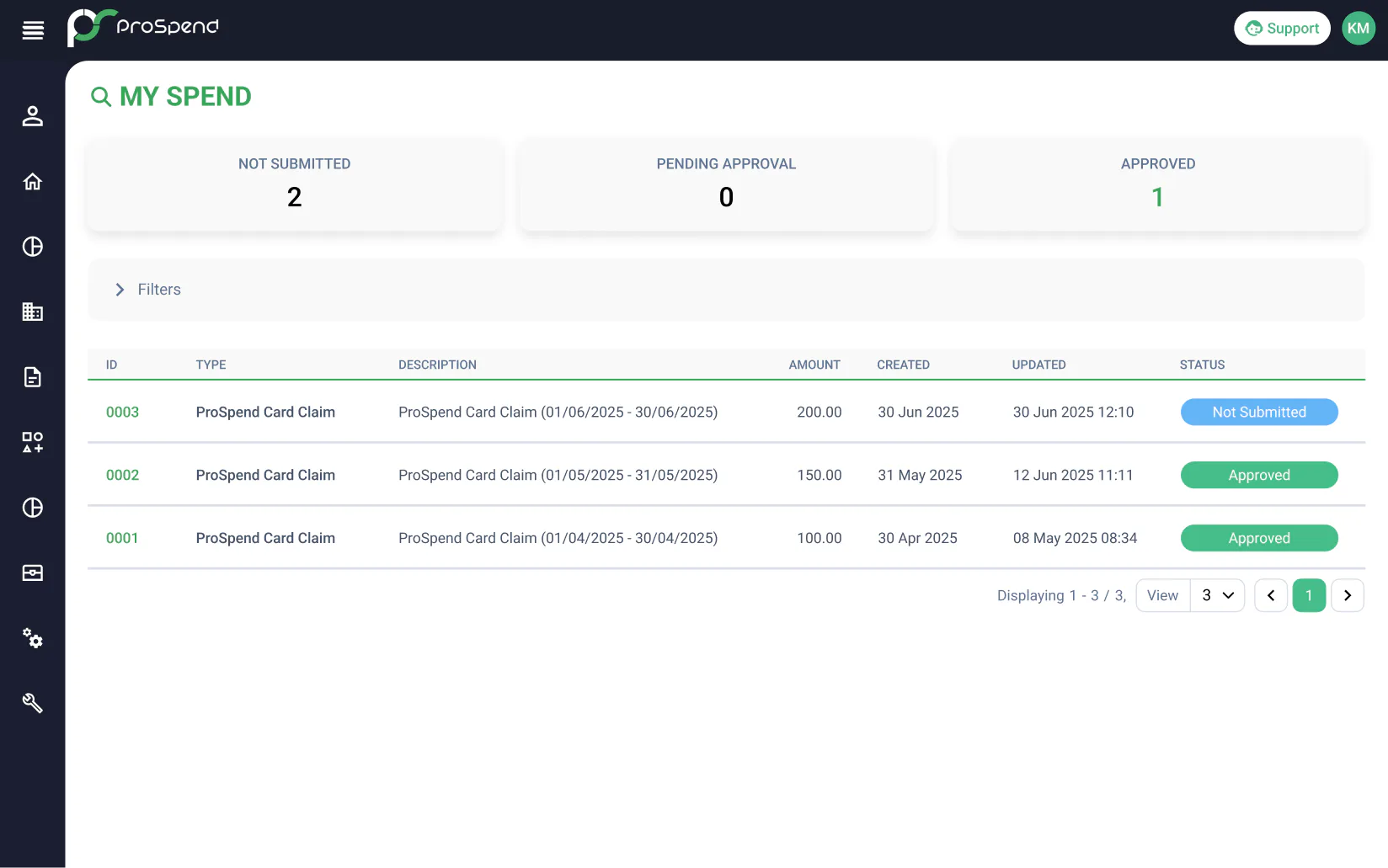Click the Support button
This screenshot has height=868, width=1388.
(x=1282, y=29)
